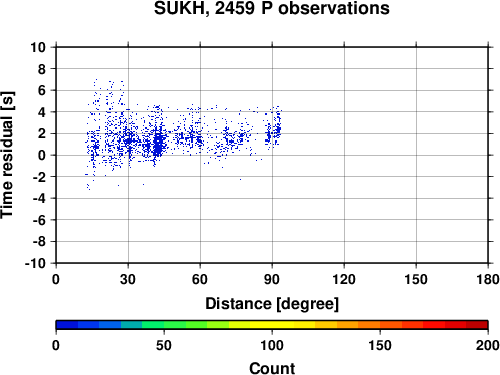Click the x-axis tick label '60'
500x375 pixels.
(x=200, y=279)
